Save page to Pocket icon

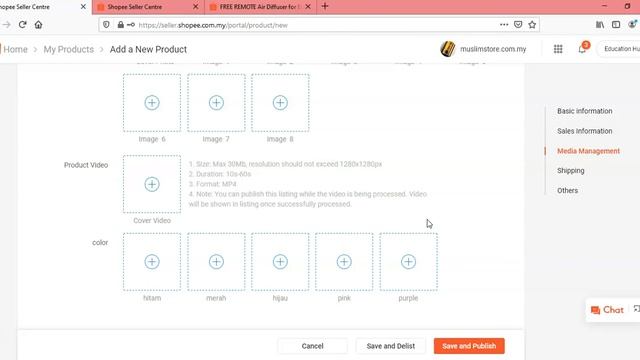(518, 24)
